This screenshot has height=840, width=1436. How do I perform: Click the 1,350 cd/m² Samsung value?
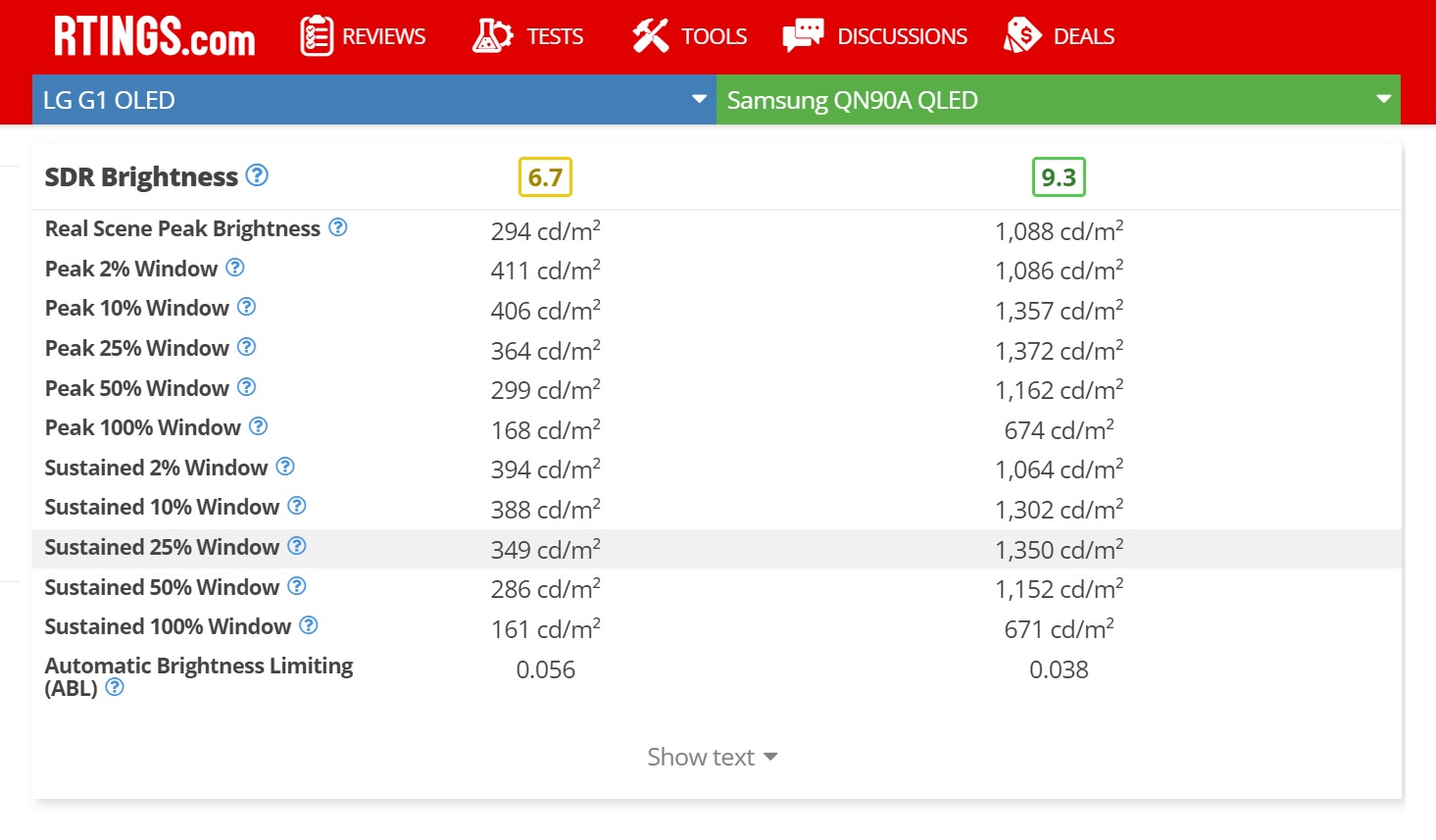1059,549
